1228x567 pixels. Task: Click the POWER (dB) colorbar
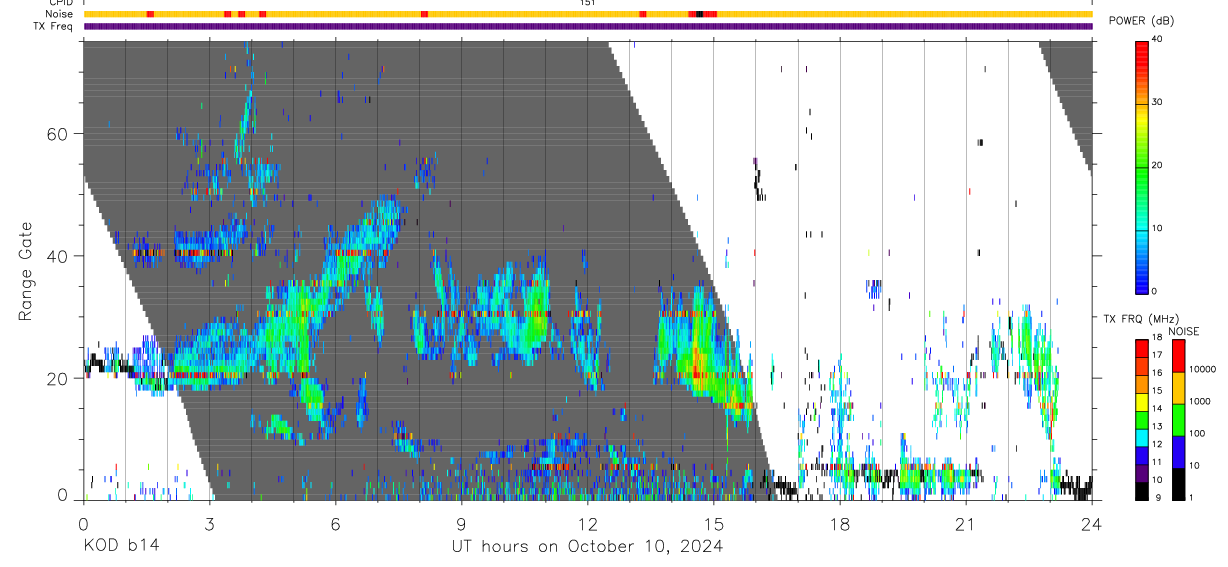pos(1141,166)
